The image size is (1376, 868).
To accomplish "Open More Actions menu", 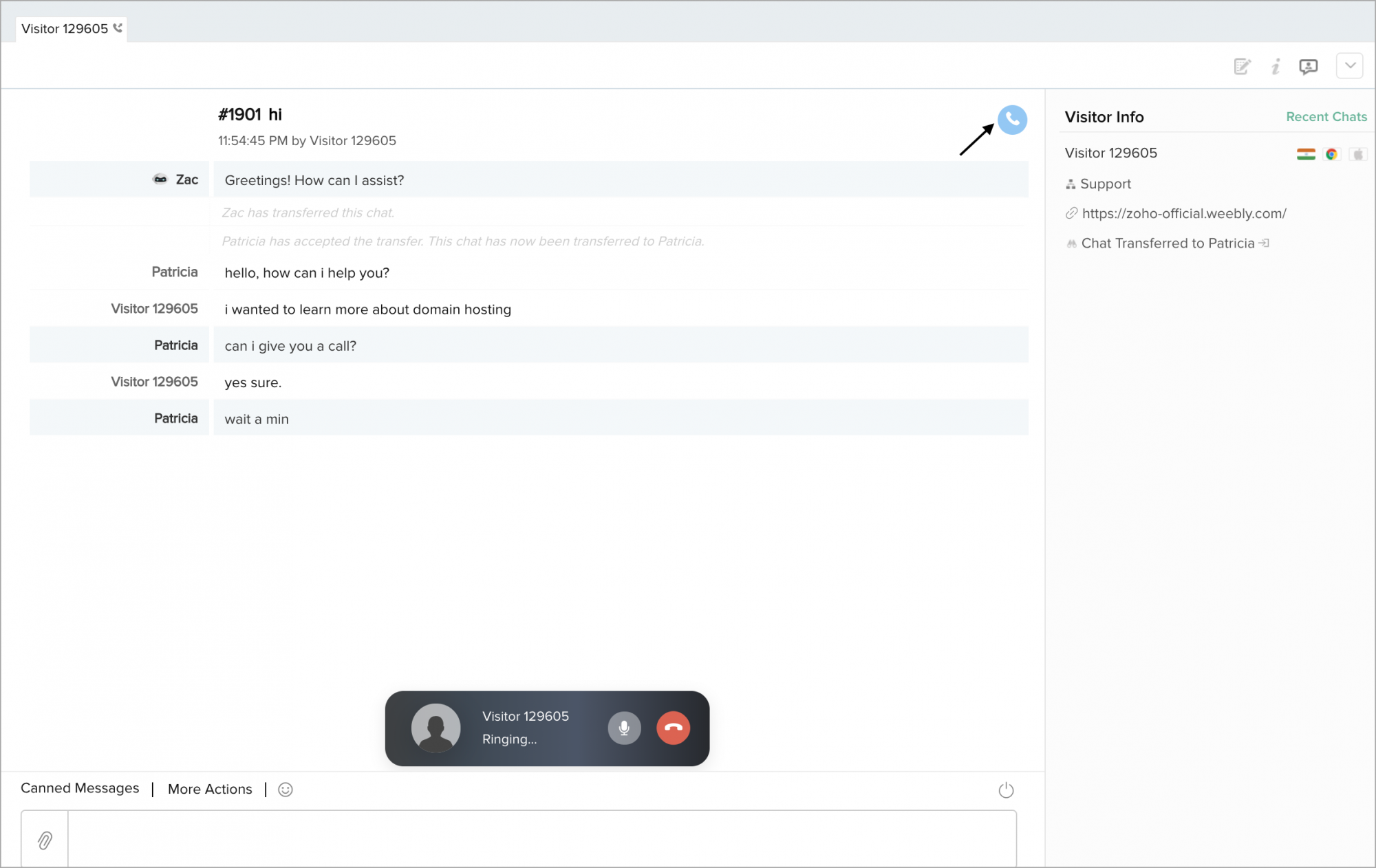I will [210, 789].
